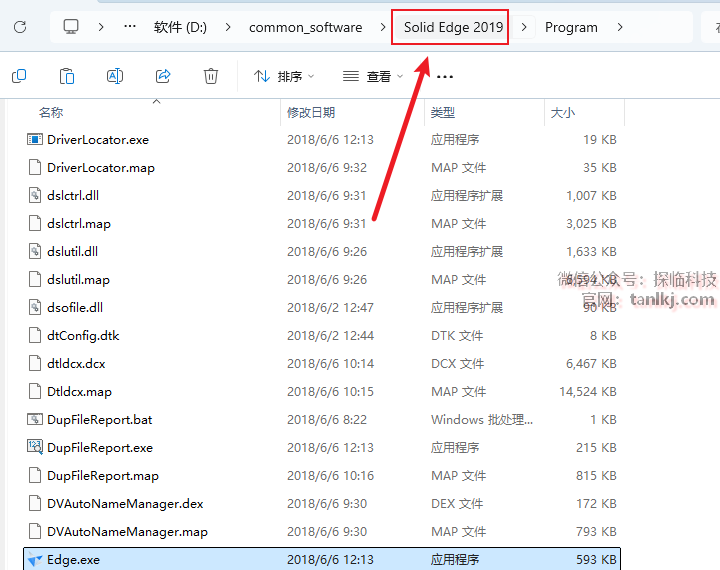Click DriverLocator.exe date 2018/6/6 12:13
Image resolution: width=720 pixels, height=570 pixels.
click(x=330, y=140)
